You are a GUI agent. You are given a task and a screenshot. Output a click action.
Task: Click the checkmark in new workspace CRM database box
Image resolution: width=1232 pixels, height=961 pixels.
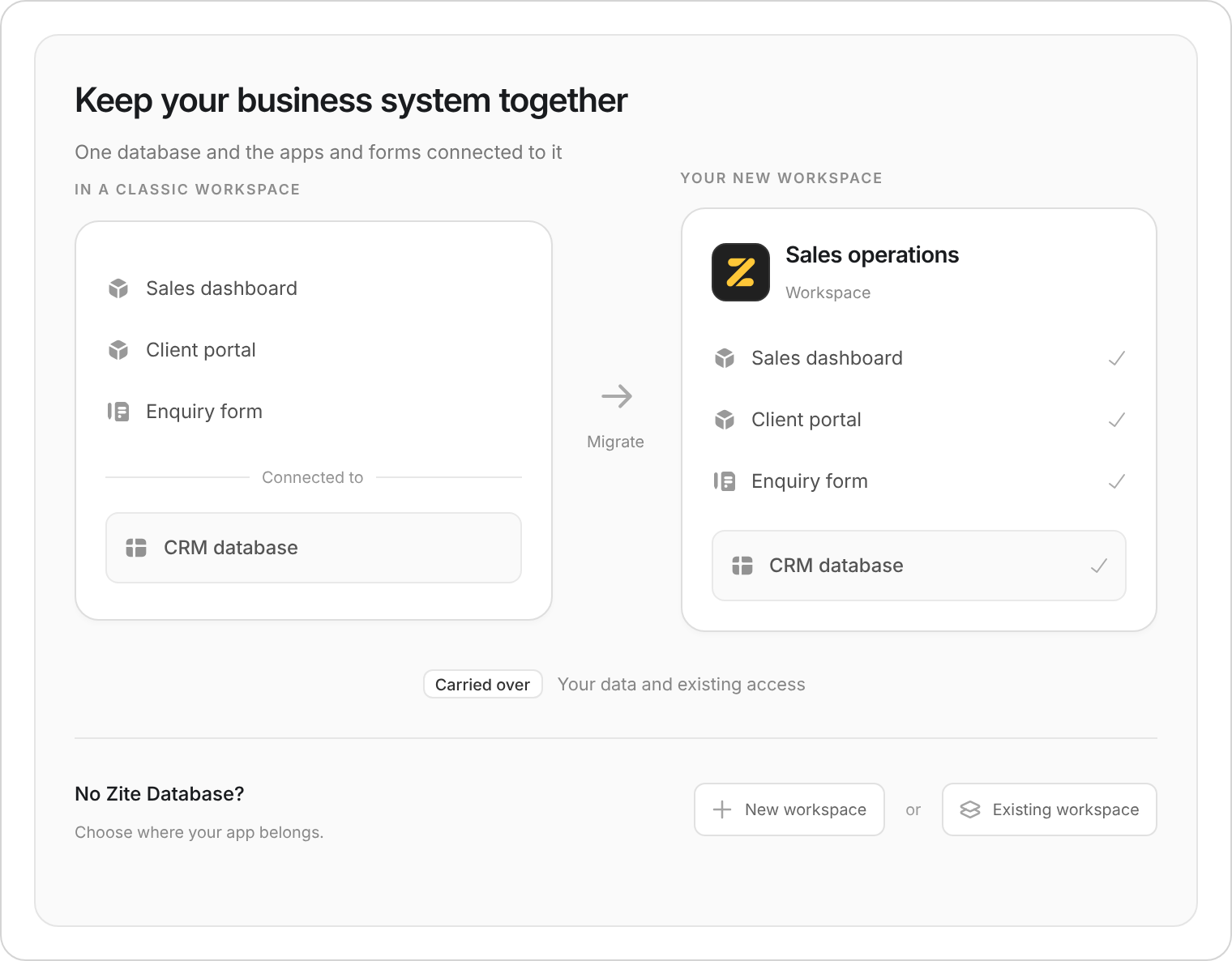click(x=1099, y=566)
